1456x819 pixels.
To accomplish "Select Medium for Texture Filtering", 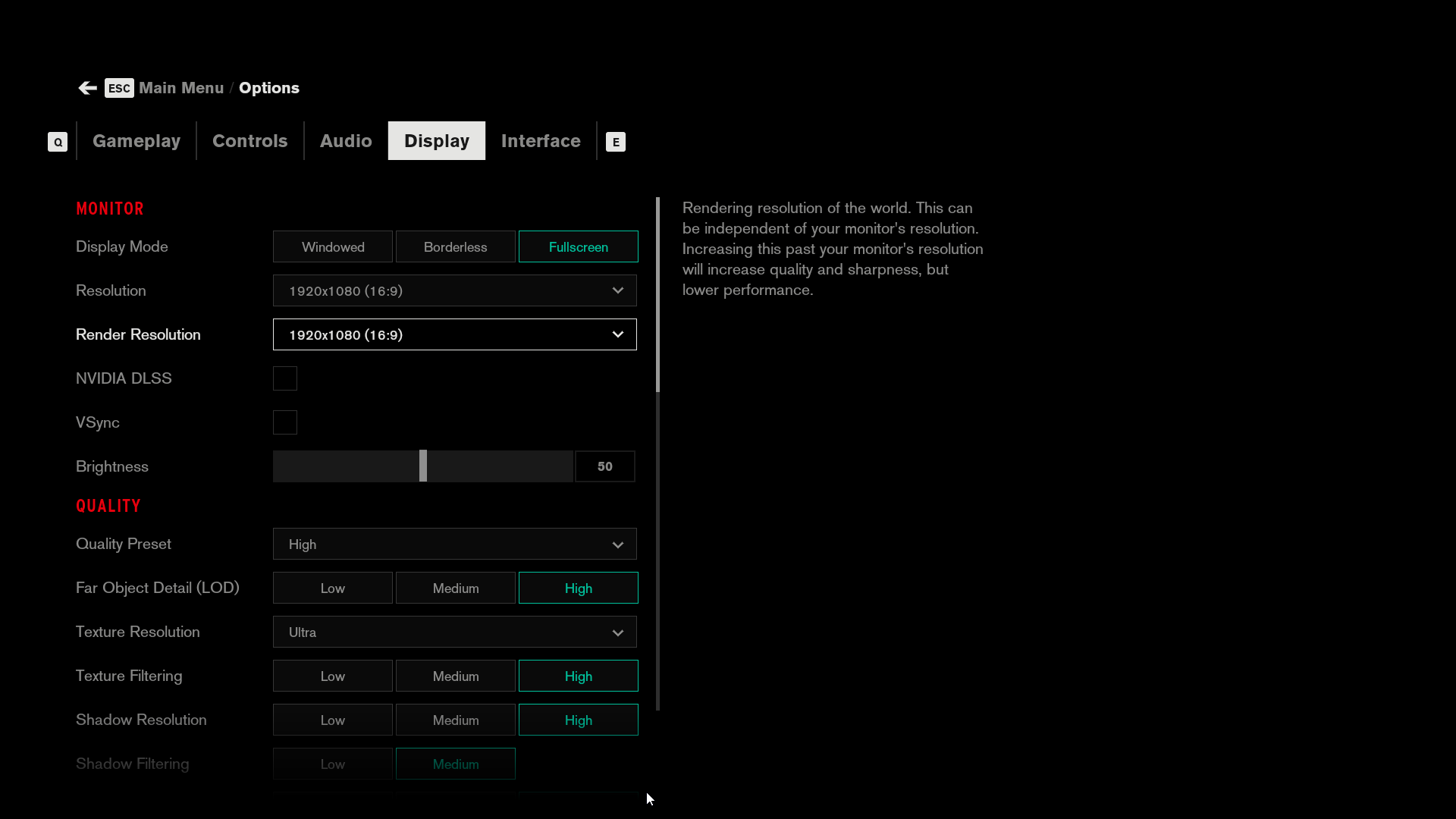I will click(x=456, y=676).
